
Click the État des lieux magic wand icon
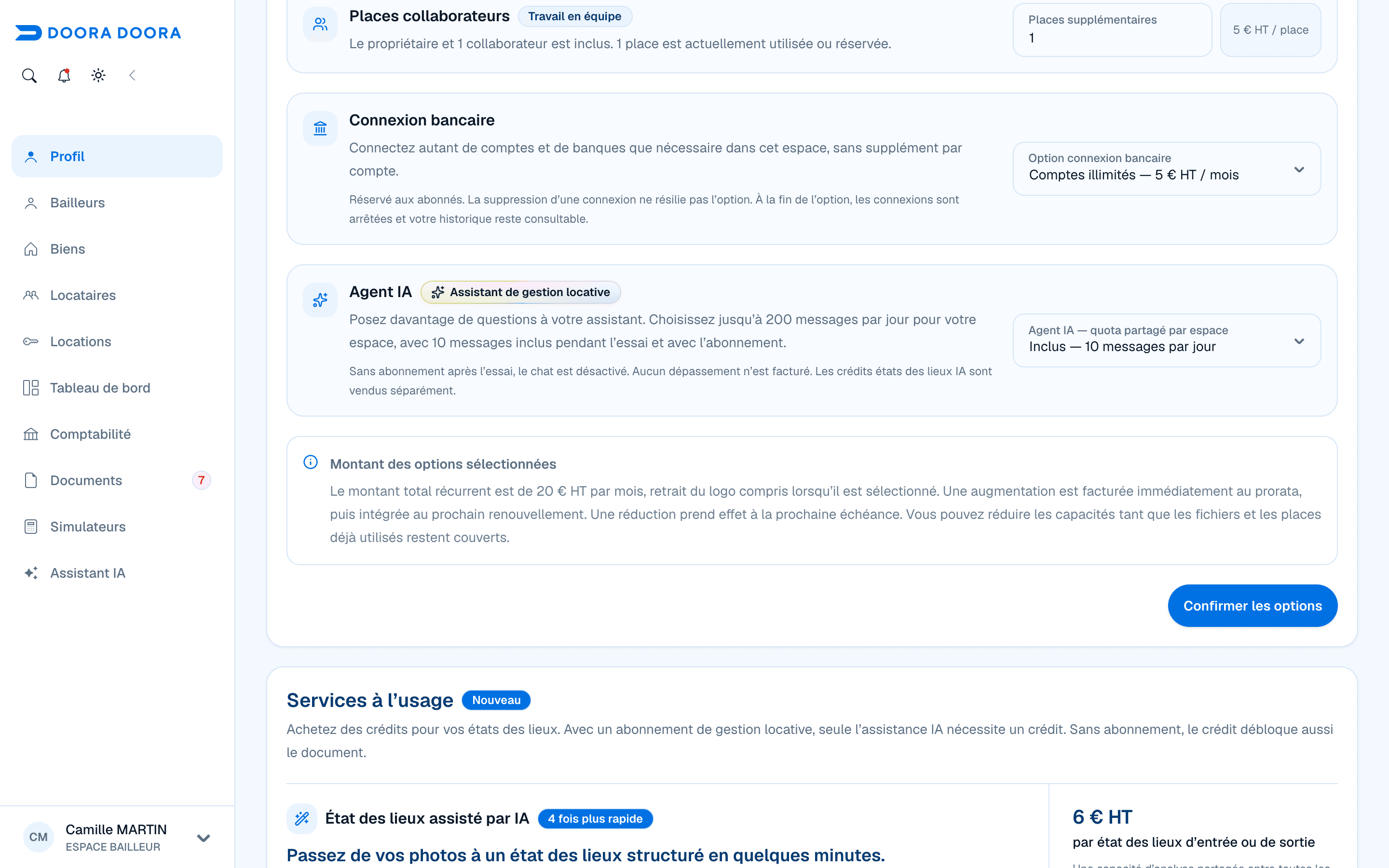pos(302,818)
